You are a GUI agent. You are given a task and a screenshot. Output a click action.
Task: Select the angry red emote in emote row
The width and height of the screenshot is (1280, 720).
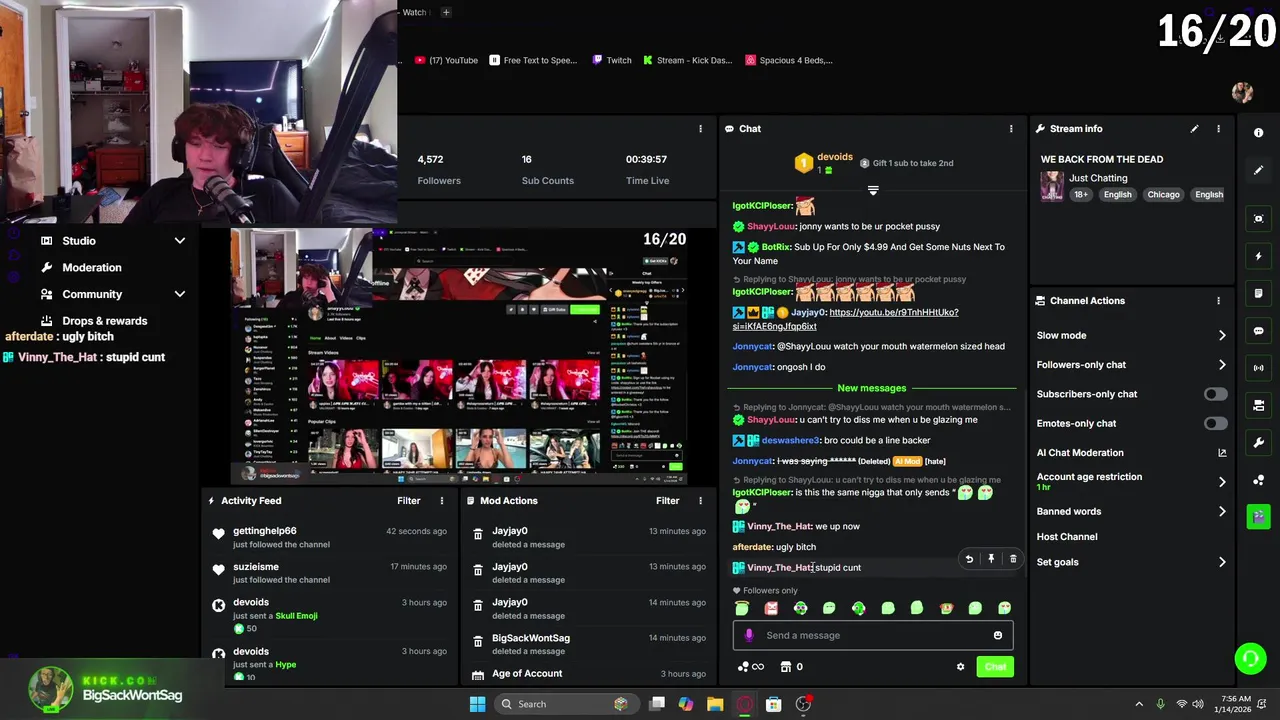[771, 608]
